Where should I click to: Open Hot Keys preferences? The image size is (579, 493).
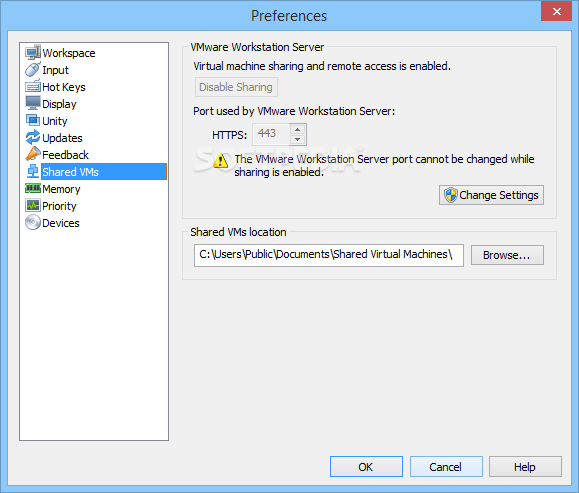[64, 87]
